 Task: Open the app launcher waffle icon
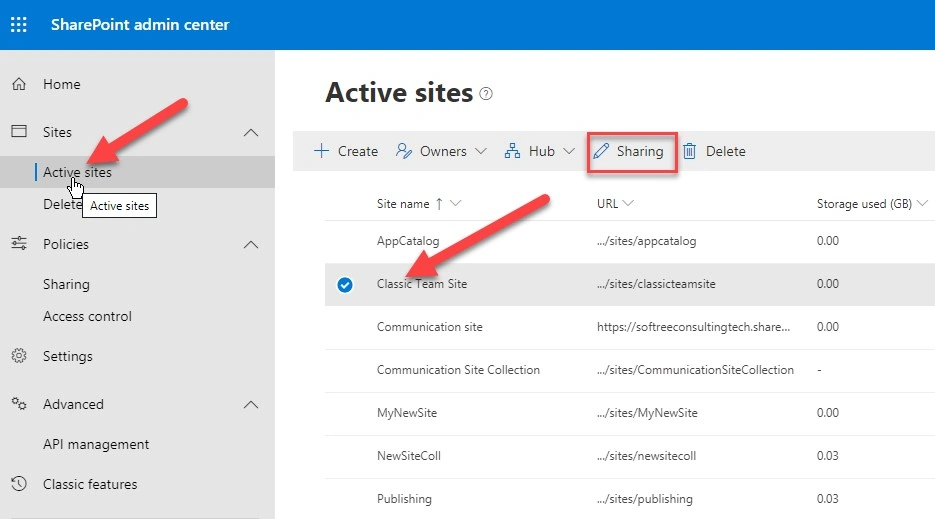(x=18, y=24)
